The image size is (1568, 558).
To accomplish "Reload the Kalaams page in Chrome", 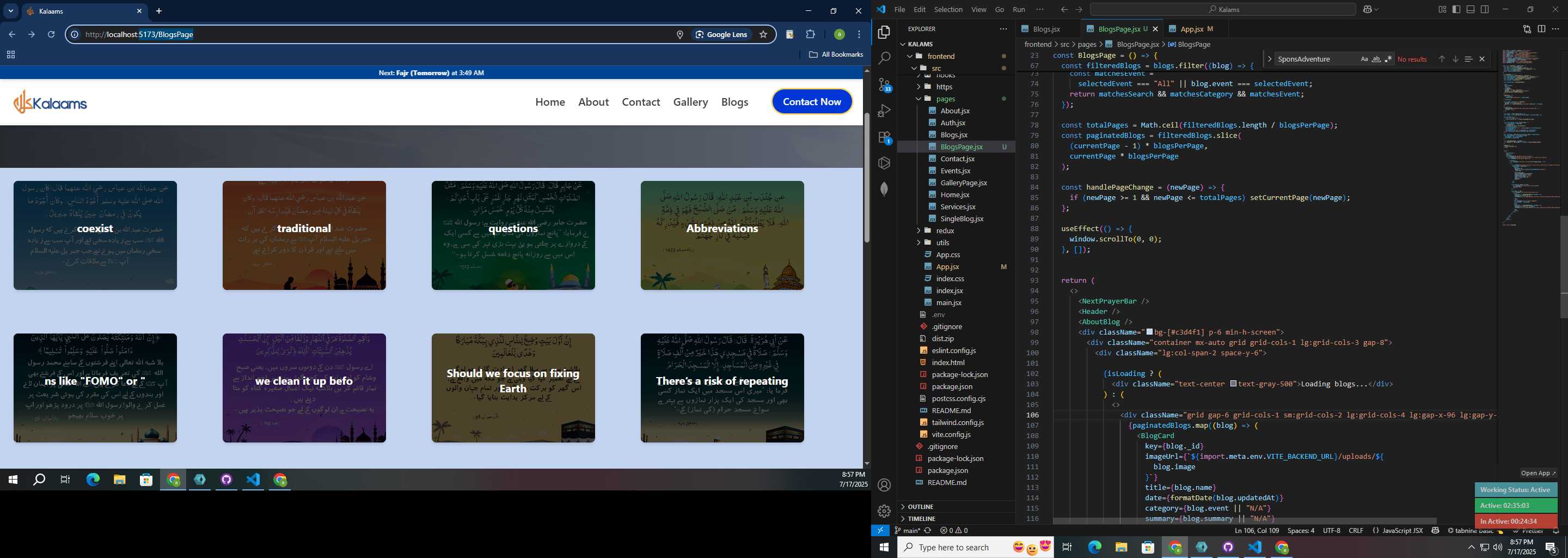I will [x=51, y=35].
